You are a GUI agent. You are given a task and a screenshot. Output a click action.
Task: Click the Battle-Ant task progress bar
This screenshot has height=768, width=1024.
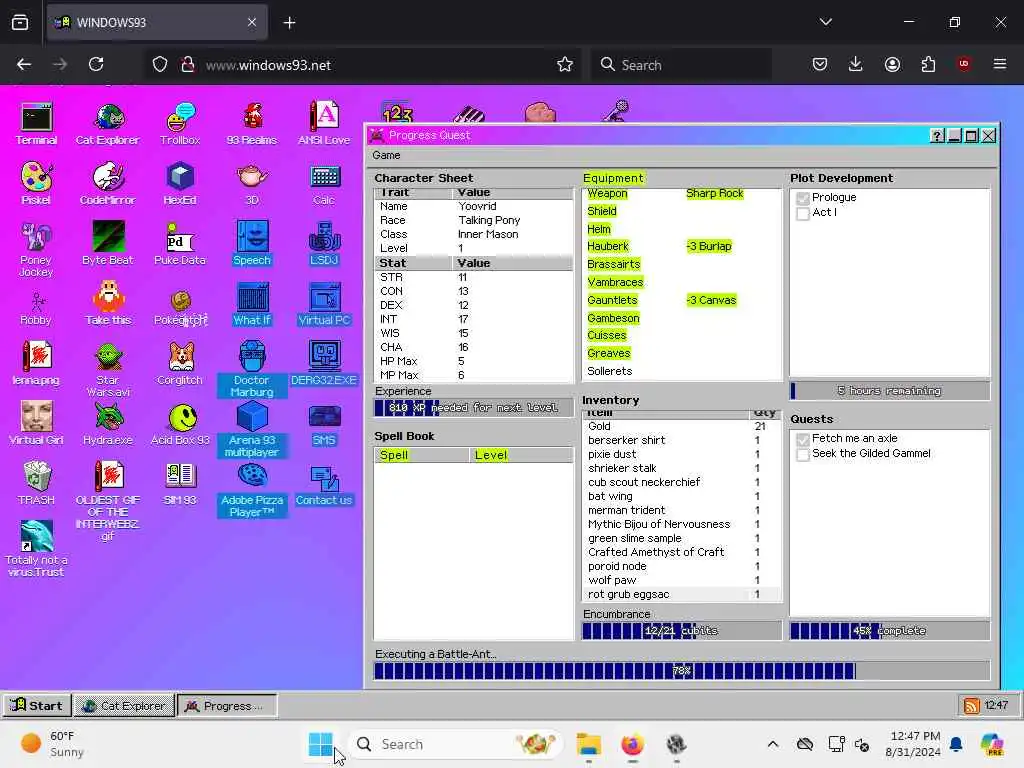681,671
